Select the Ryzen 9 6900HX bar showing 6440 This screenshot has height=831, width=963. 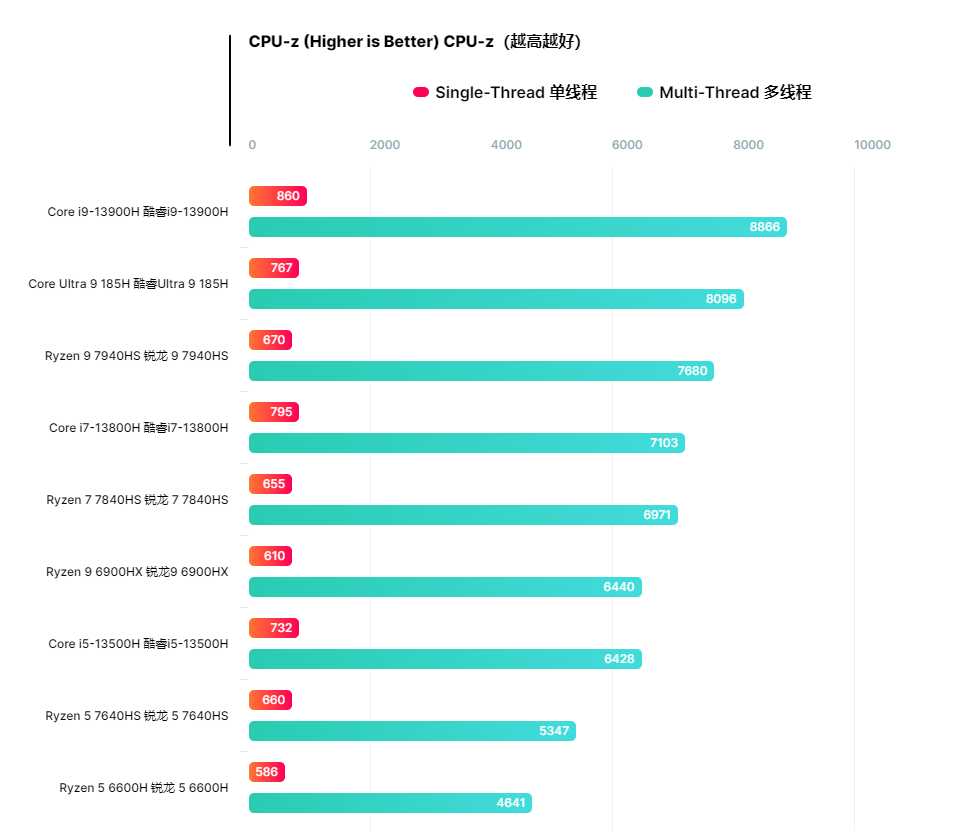click(x=445, y=587)
